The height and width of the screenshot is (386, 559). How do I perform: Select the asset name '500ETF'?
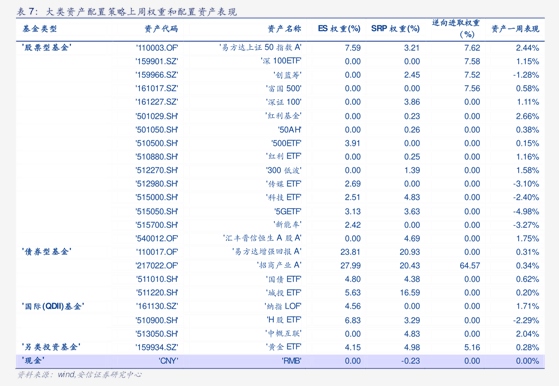pos(286,143)
